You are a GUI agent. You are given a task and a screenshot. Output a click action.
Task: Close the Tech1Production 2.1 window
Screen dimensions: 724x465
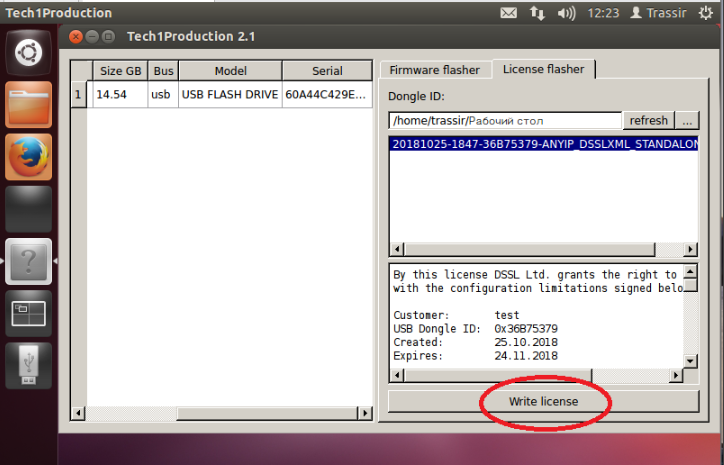76,36
